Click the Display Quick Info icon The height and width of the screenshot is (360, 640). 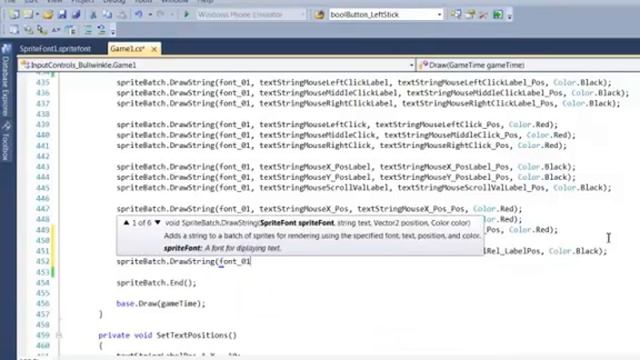42,30
